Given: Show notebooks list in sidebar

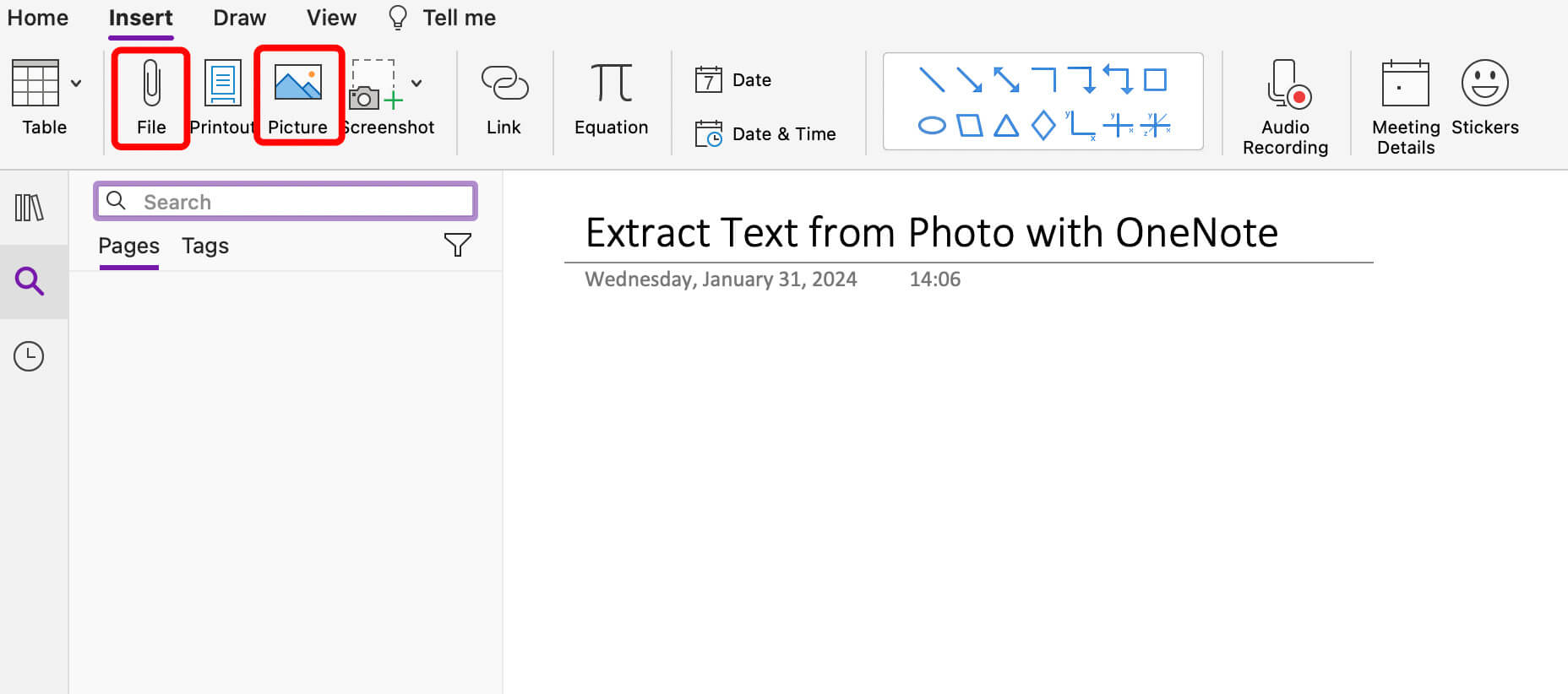Looking at the screenshot, I should [x=30, y=208].
